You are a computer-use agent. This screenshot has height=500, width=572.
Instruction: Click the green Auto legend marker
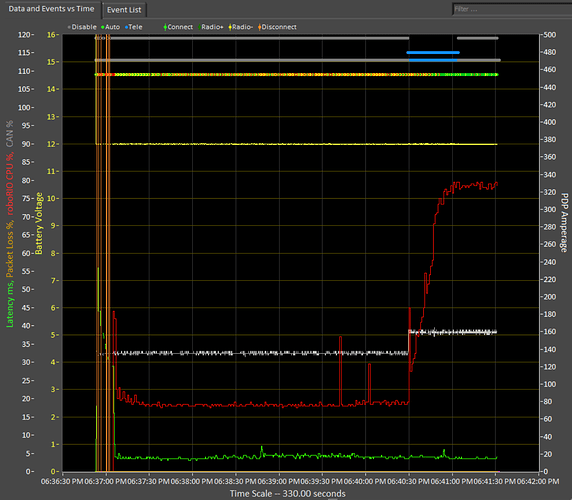(103, 27)
